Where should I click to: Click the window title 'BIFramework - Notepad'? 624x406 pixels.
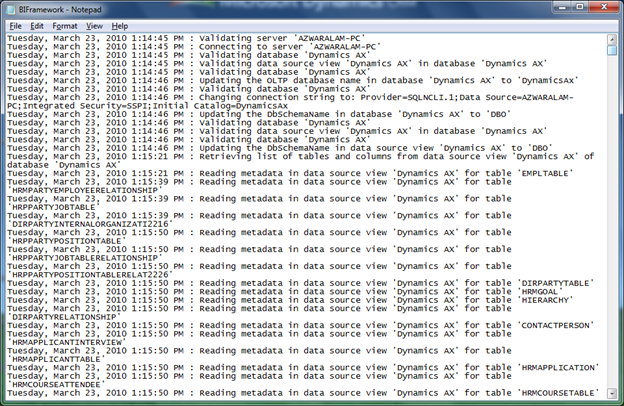pos(60,10)
